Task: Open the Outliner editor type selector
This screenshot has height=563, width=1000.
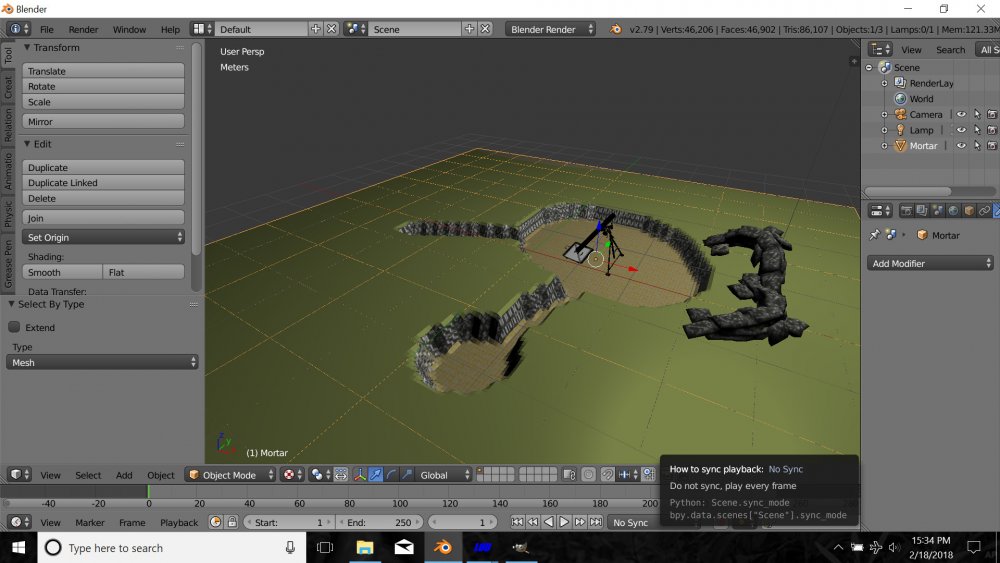Action: coord(881,49)
